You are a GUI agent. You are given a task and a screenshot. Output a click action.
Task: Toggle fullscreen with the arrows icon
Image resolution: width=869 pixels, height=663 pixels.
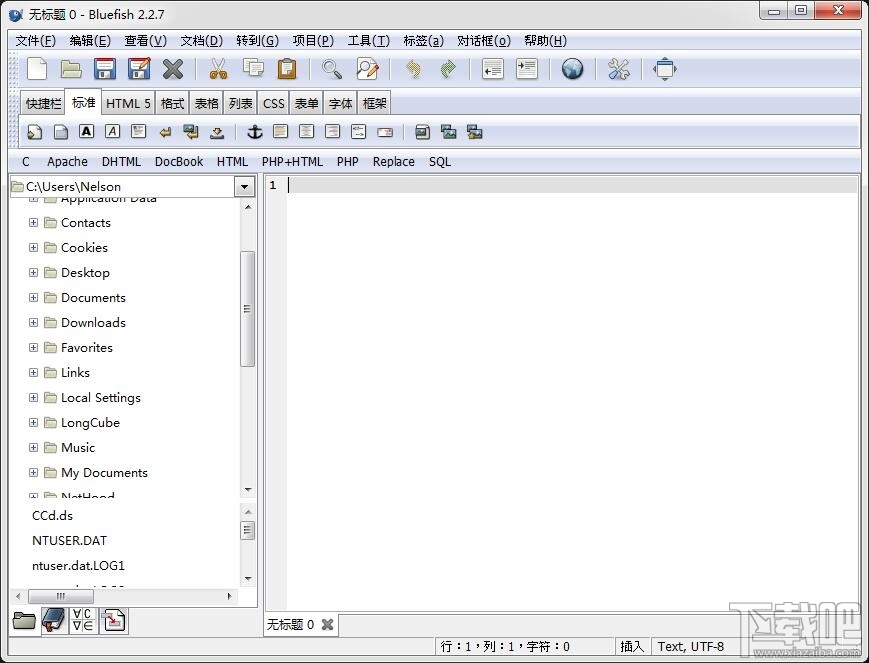coord(665,69)
